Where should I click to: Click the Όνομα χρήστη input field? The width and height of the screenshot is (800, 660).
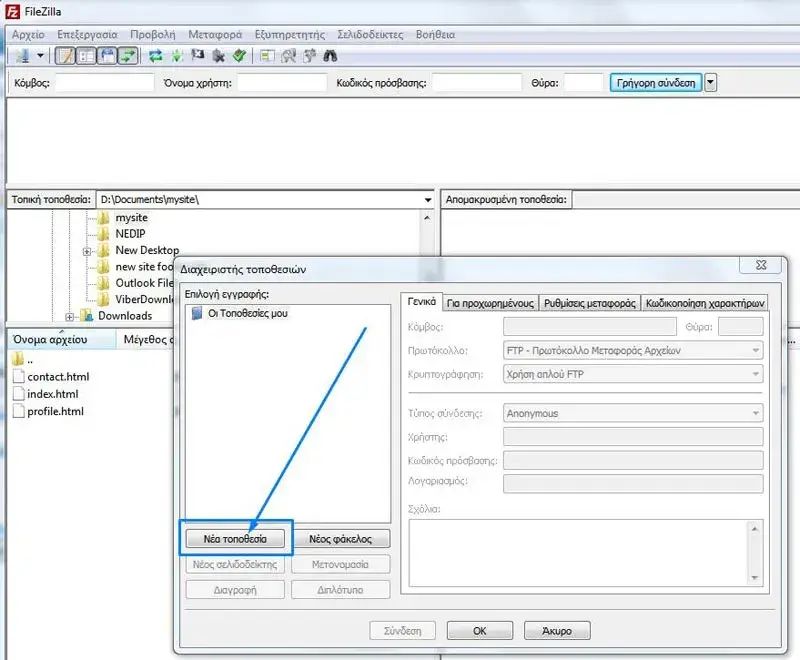point(282,83)
